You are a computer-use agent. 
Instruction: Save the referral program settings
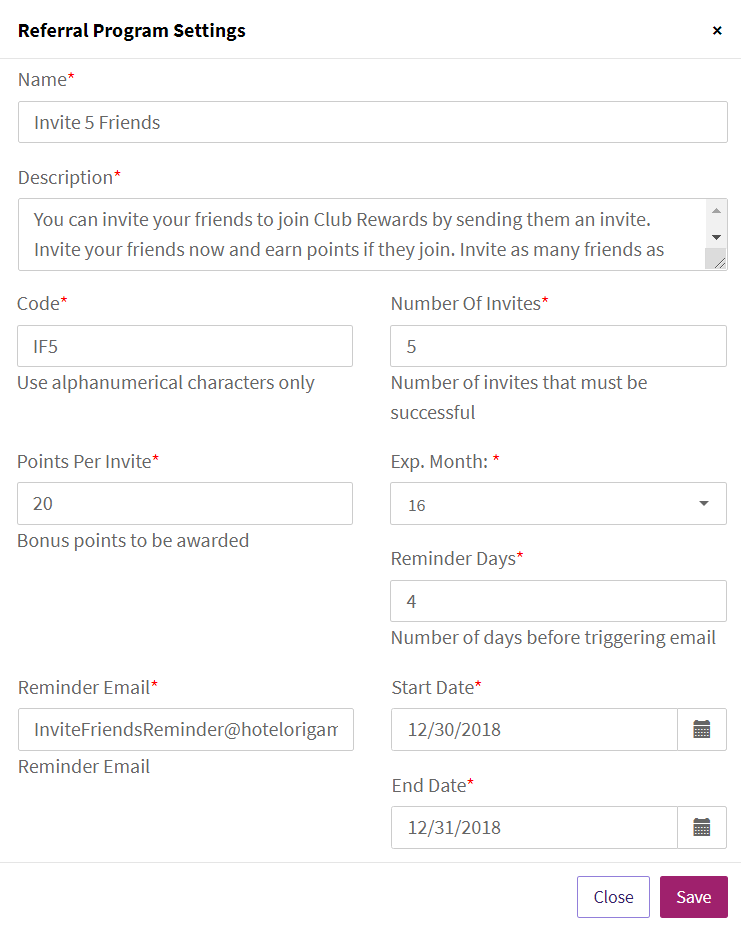(x=694, y=896)
